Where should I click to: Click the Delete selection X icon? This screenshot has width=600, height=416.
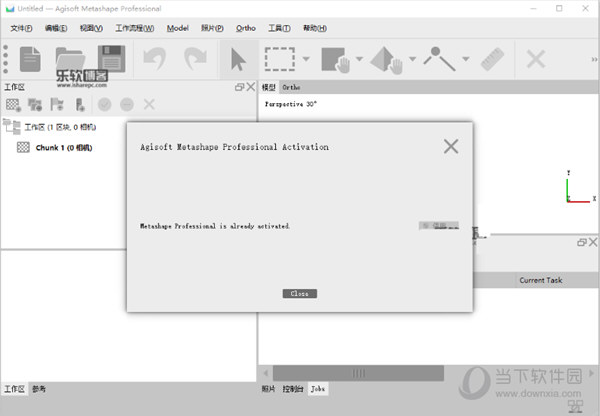coord(536,59)
